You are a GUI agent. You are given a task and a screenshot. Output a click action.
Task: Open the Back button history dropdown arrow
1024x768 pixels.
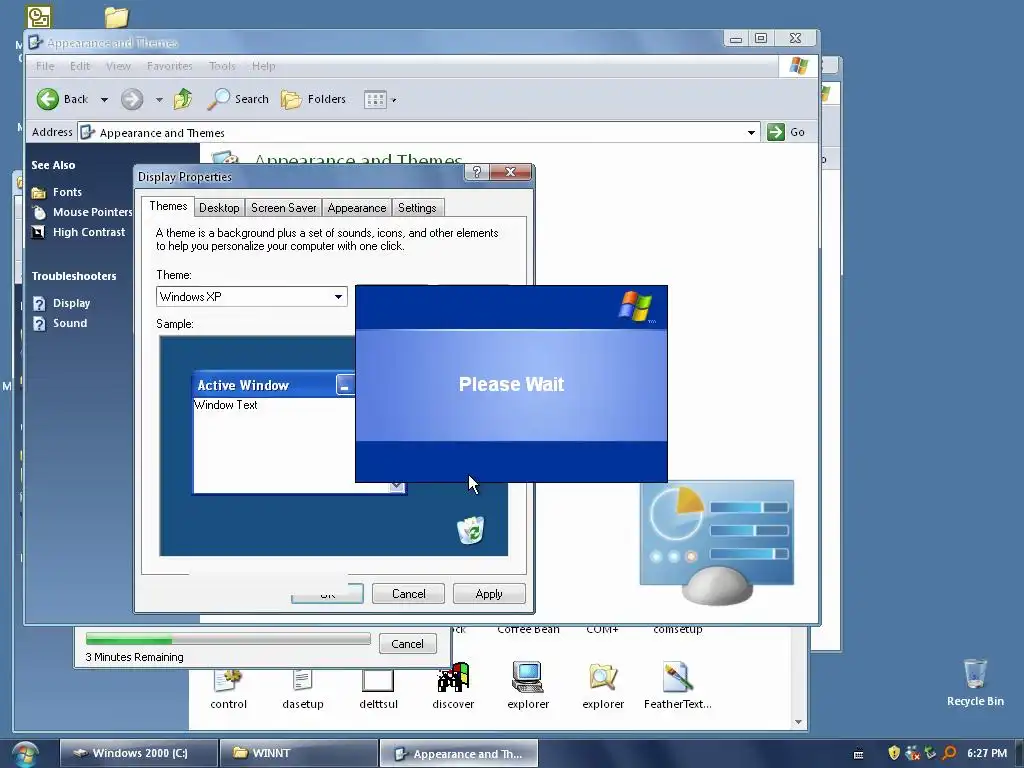[104, 100]
